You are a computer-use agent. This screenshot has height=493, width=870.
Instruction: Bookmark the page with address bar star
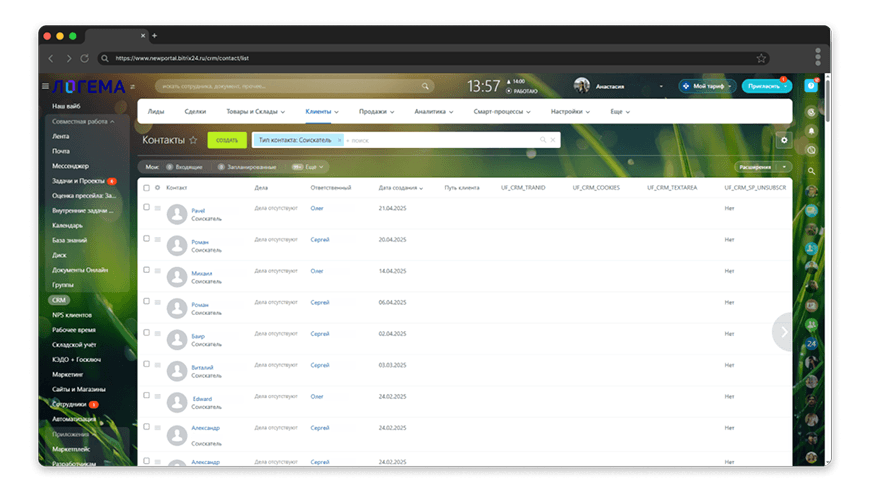tap(761, 58)
